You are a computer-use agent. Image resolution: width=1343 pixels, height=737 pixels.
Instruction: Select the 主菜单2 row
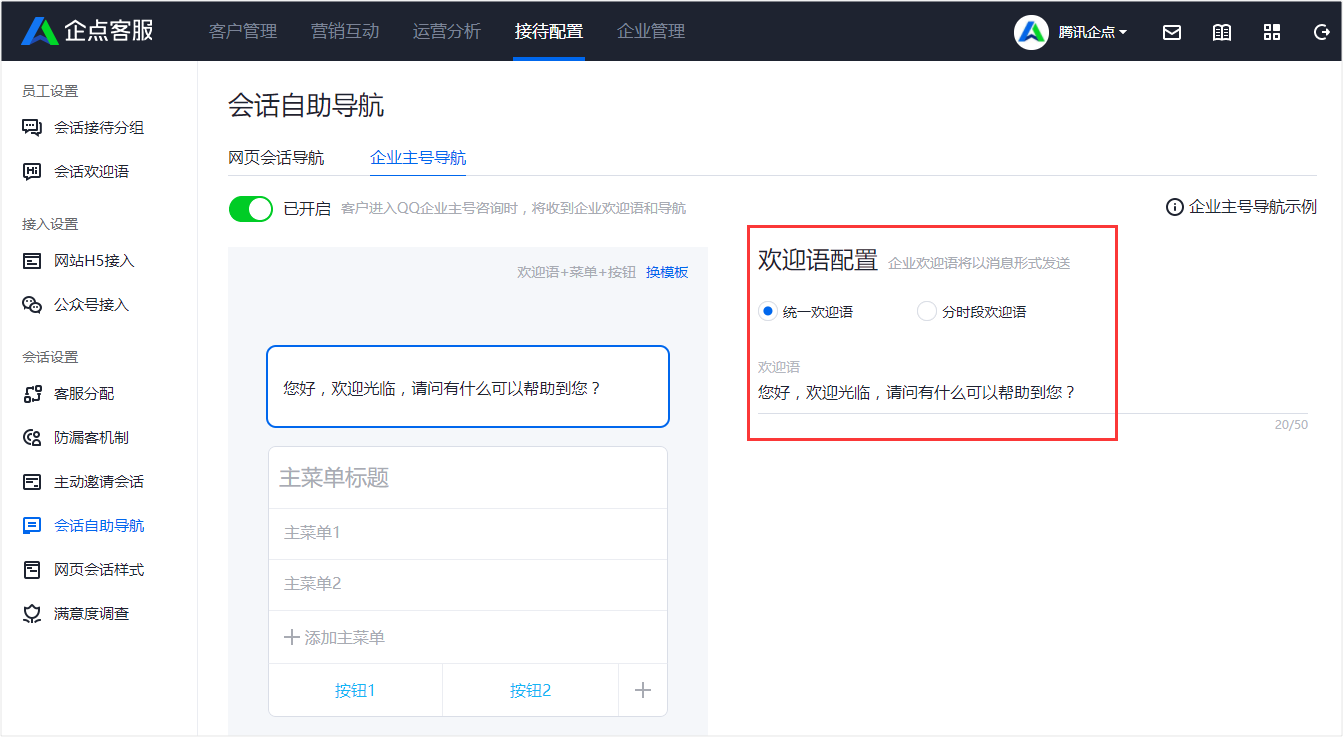(468, 584)
